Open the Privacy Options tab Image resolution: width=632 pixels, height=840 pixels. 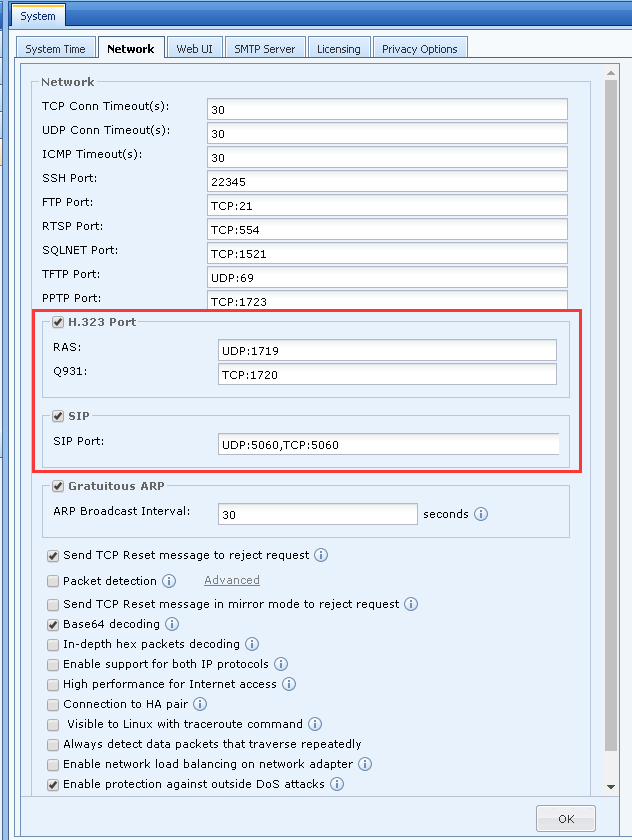click(420, 49)
